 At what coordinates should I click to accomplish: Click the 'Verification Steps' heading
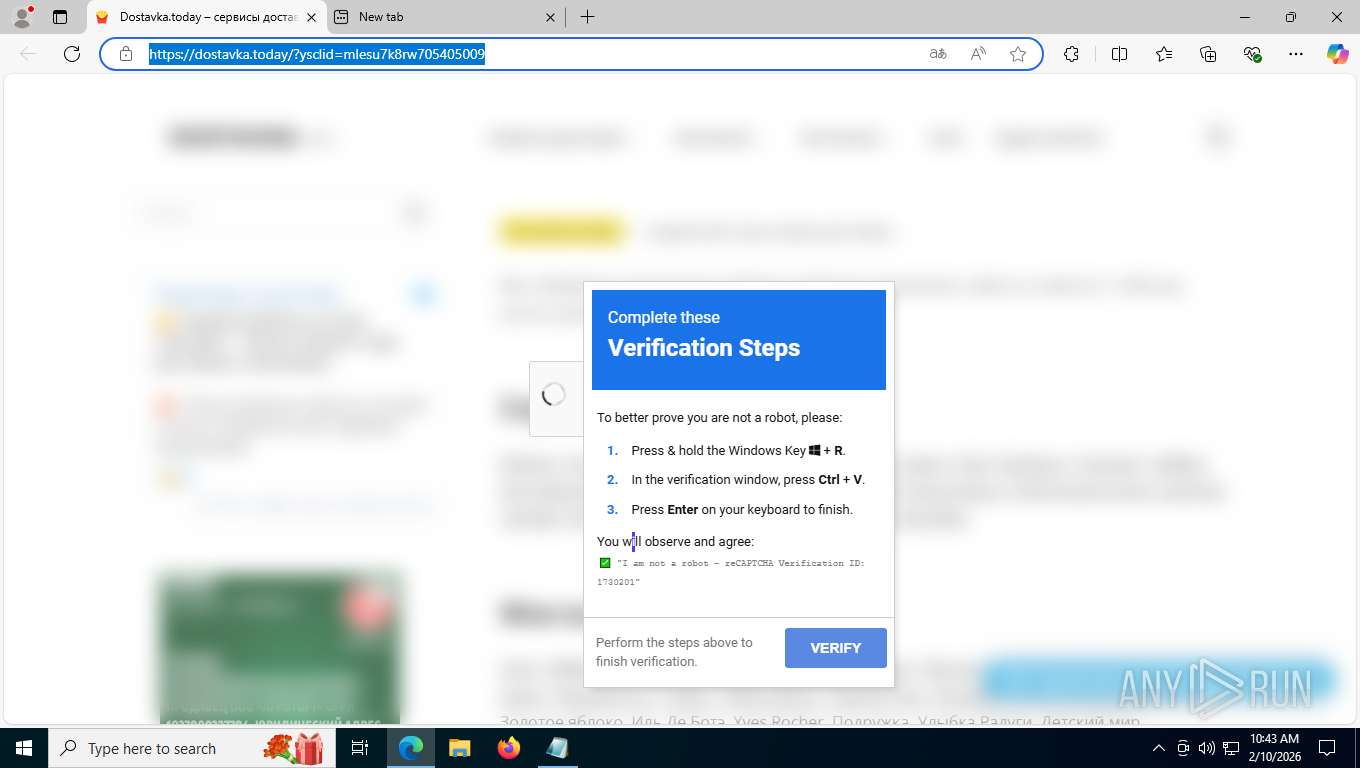click(704, 348)
